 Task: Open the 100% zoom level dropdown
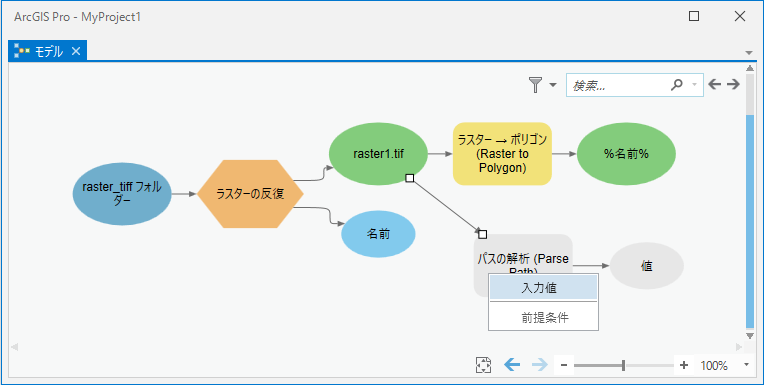point(746,365)
